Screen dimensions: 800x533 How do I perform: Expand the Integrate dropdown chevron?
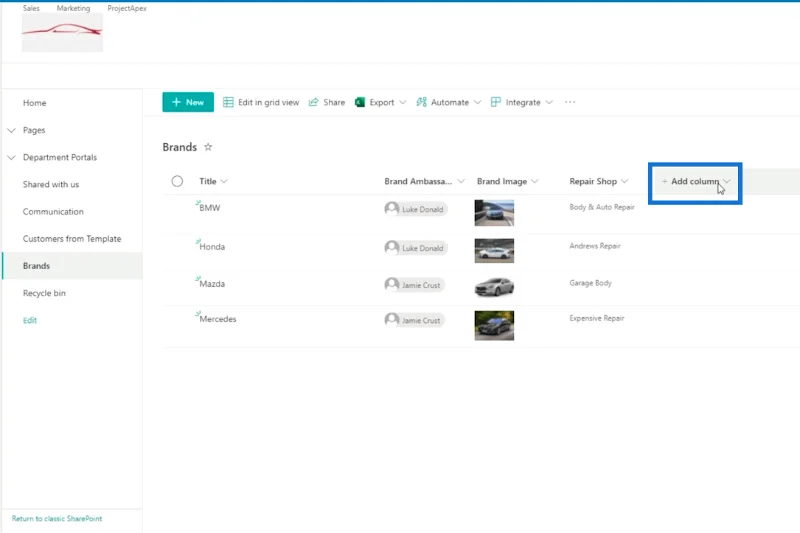pyautogui.click(x=549, y=103)
